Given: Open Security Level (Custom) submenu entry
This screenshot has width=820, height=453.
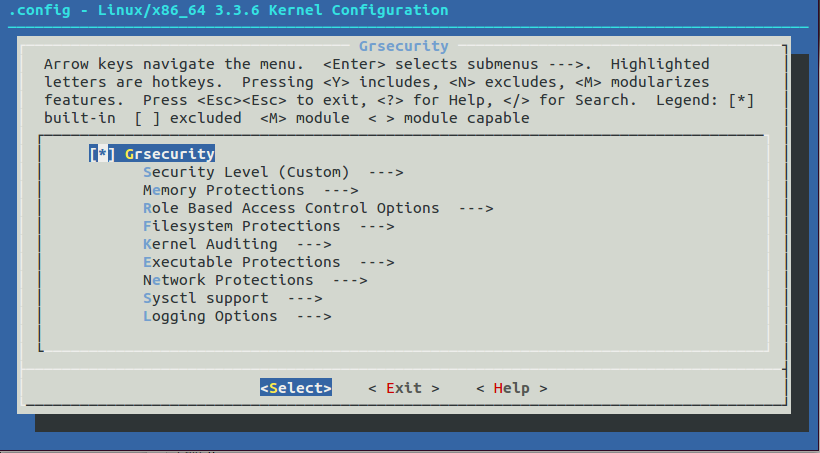Looking at the screenshot, I should click(x=246, y=172).
